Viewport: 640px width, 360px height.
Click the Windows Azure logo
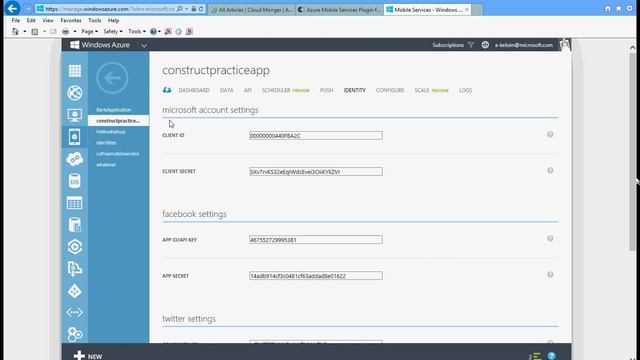[x=100, y=45]
